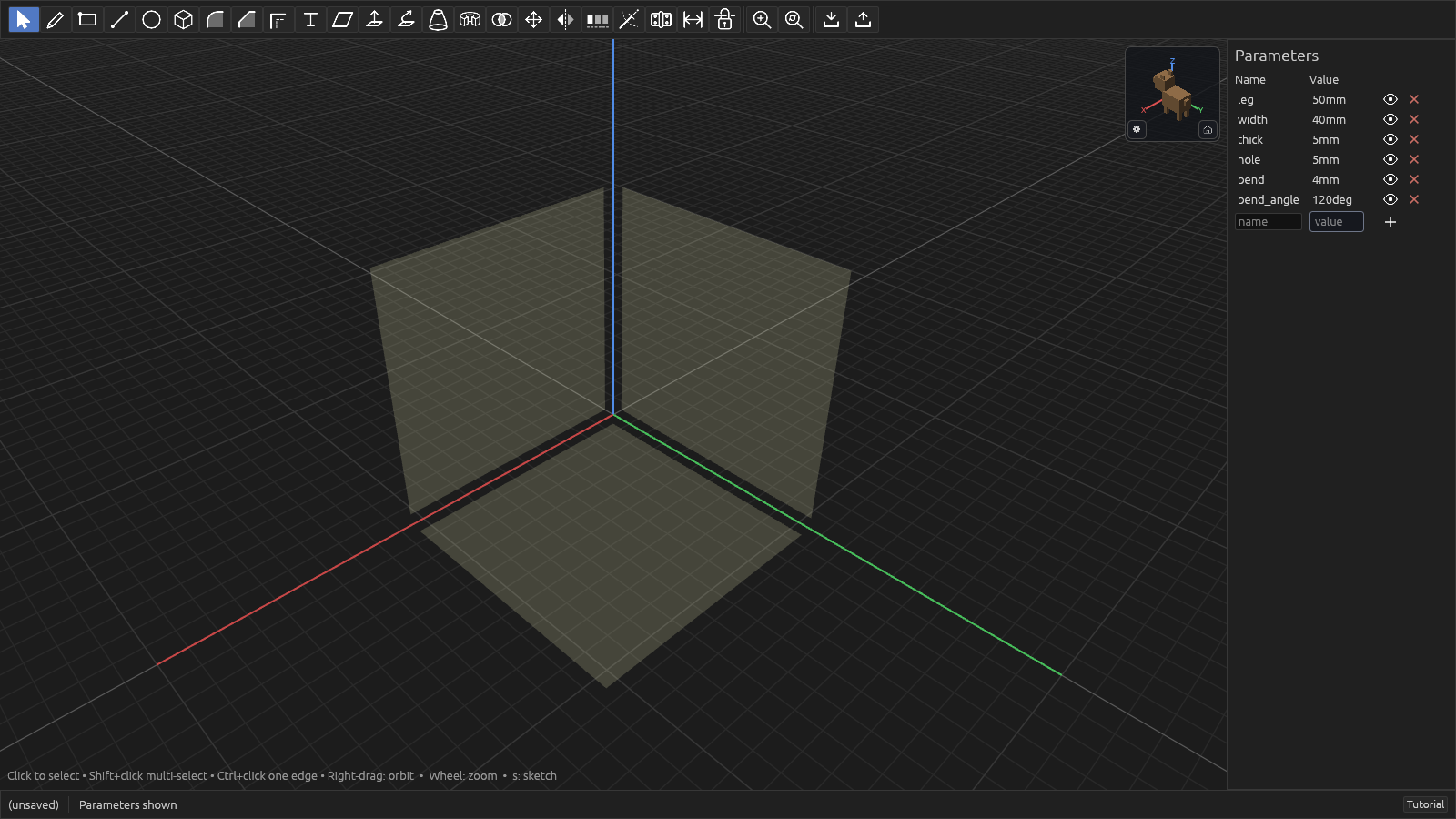
Task: Click the (unsaved) status label
Action: pyautogui.click(x=34, y=804)
